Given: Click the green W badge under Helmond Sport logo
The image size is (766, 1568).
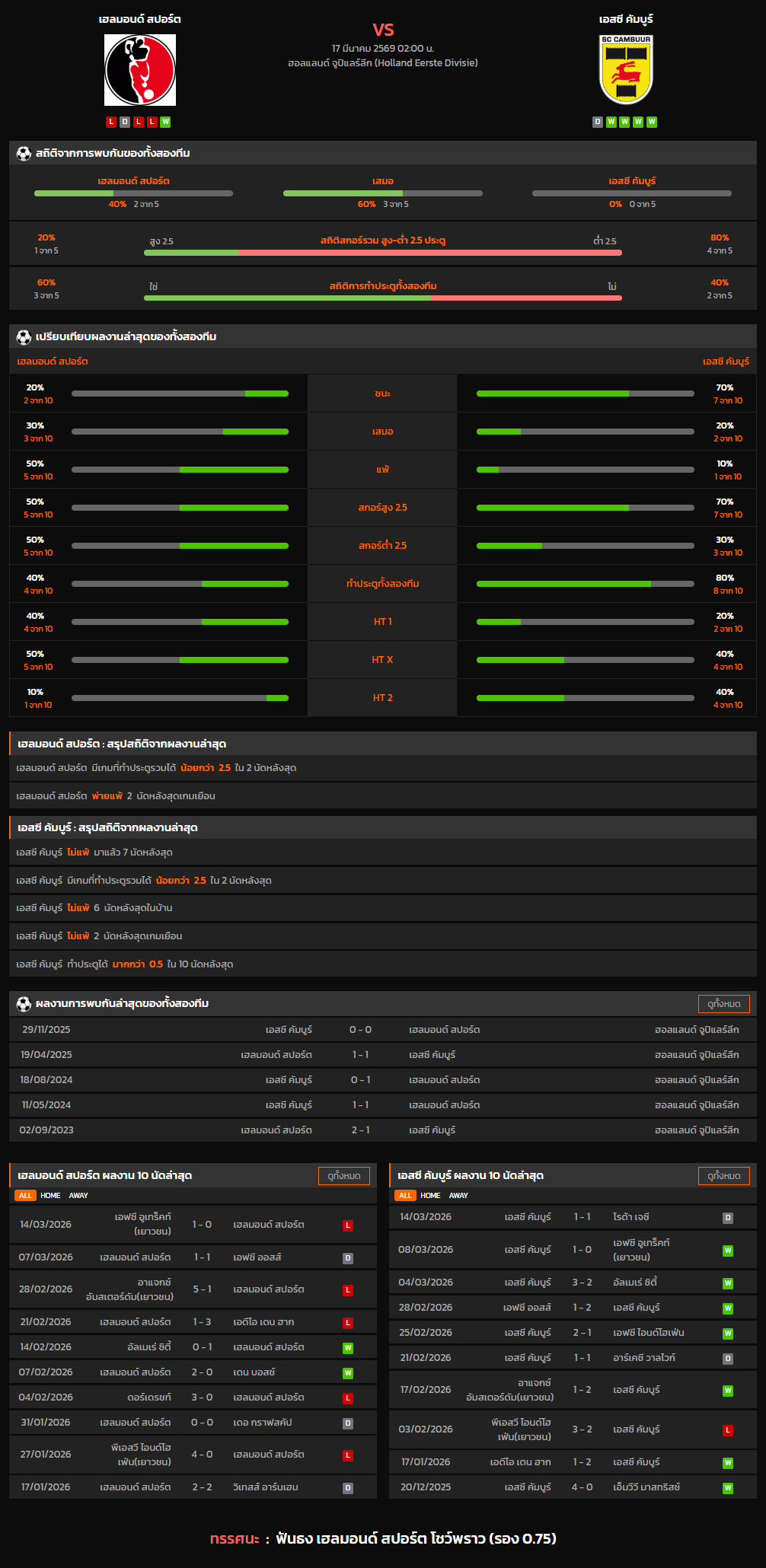Looking at the screenshot, I should coord(165,122).
